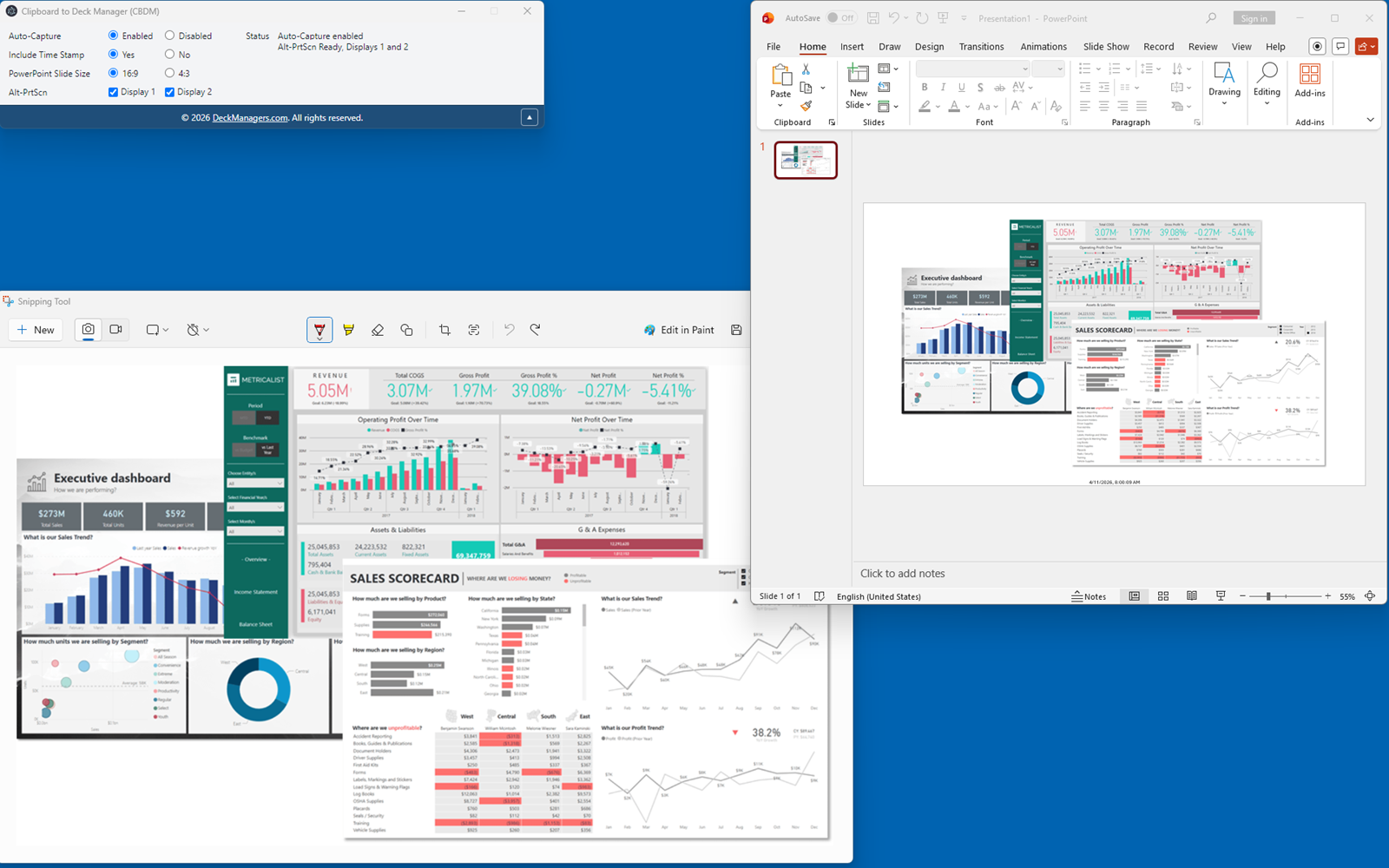Switch Snipping Tool to video recording mode
This screenshot has width=1389, height=868.
[115, 330]
